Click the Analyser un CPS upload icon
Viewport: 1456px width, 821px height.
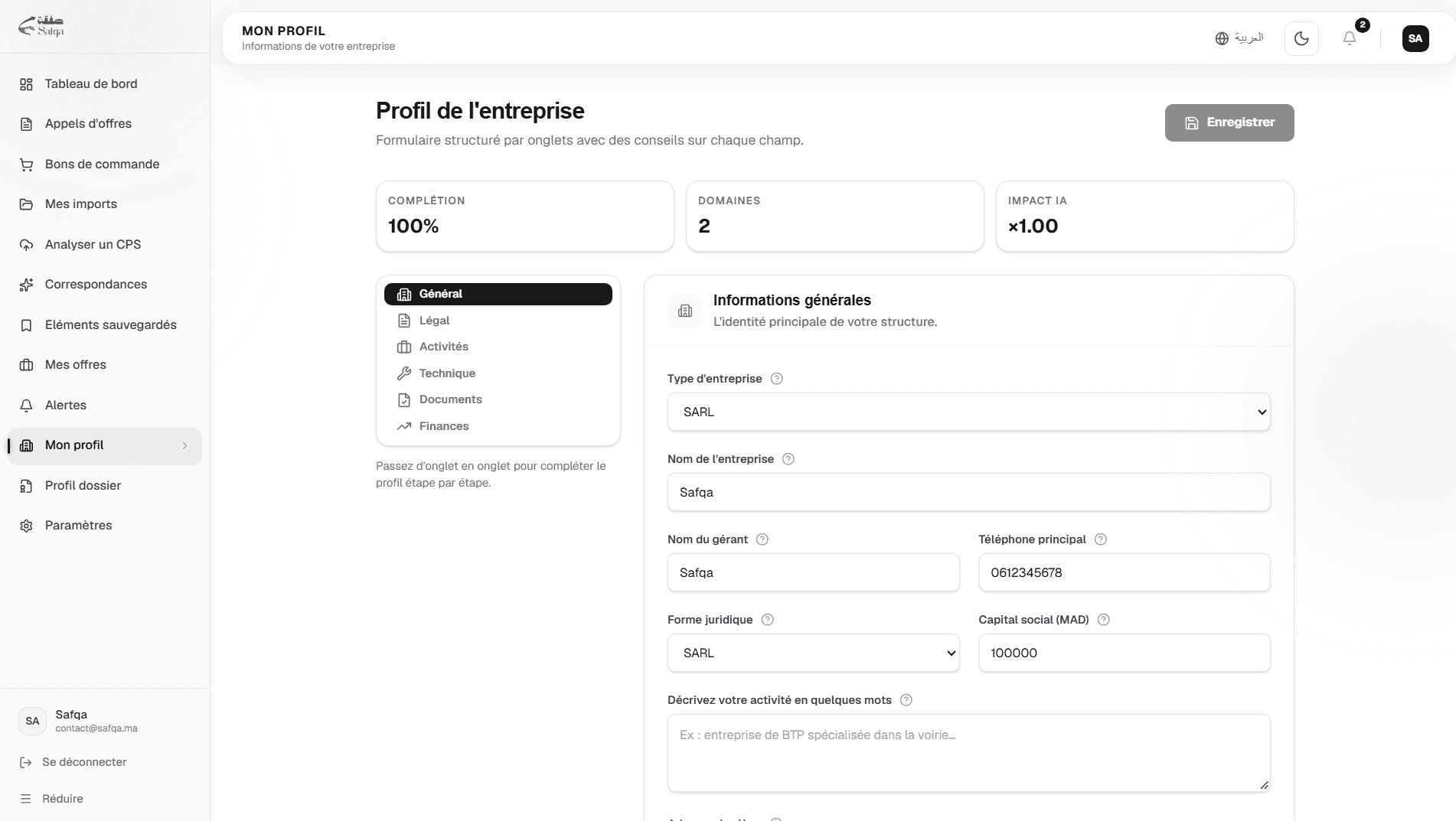tap(26, 245)
